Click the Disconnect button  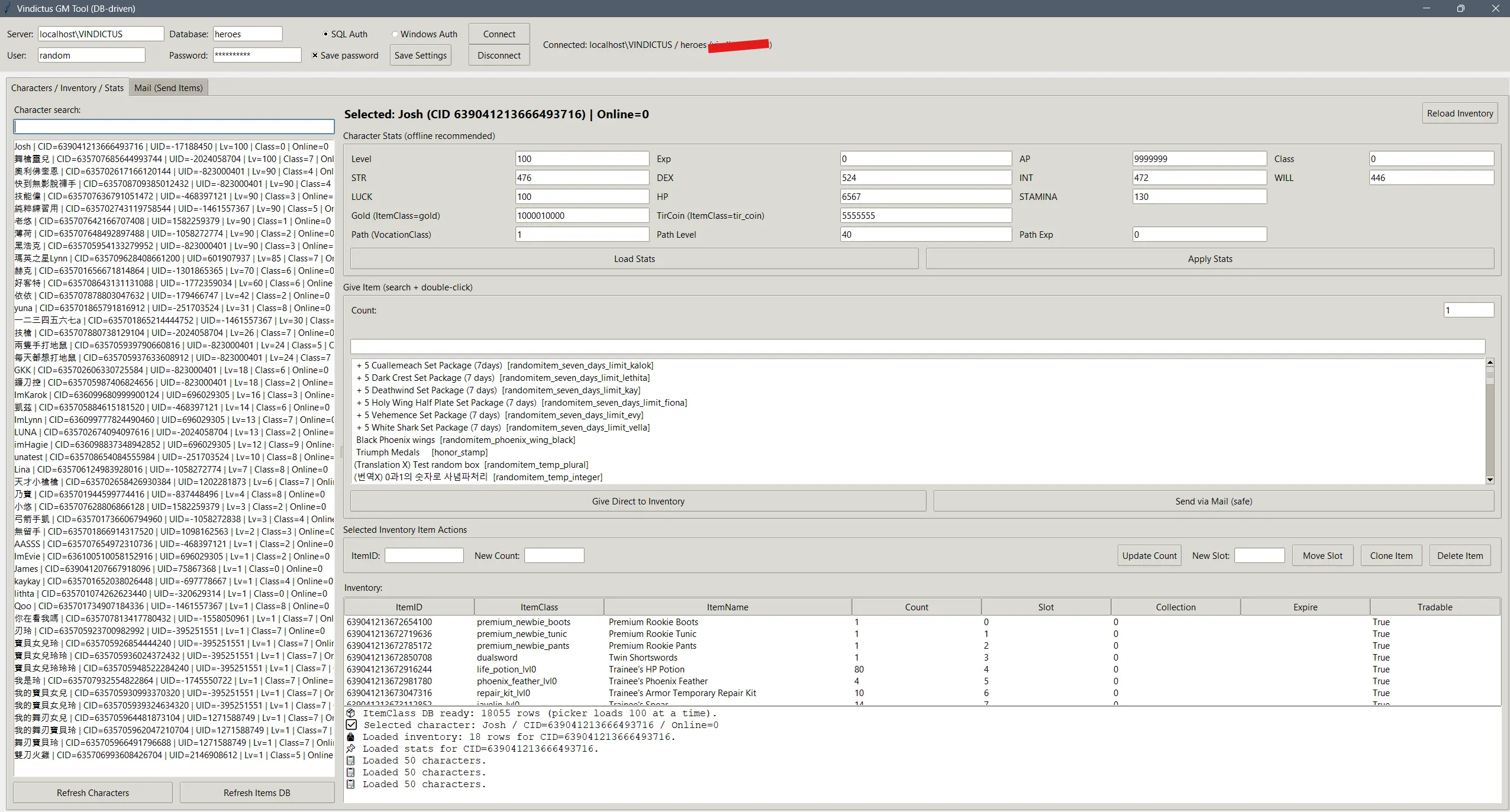[x=499, y=56]
